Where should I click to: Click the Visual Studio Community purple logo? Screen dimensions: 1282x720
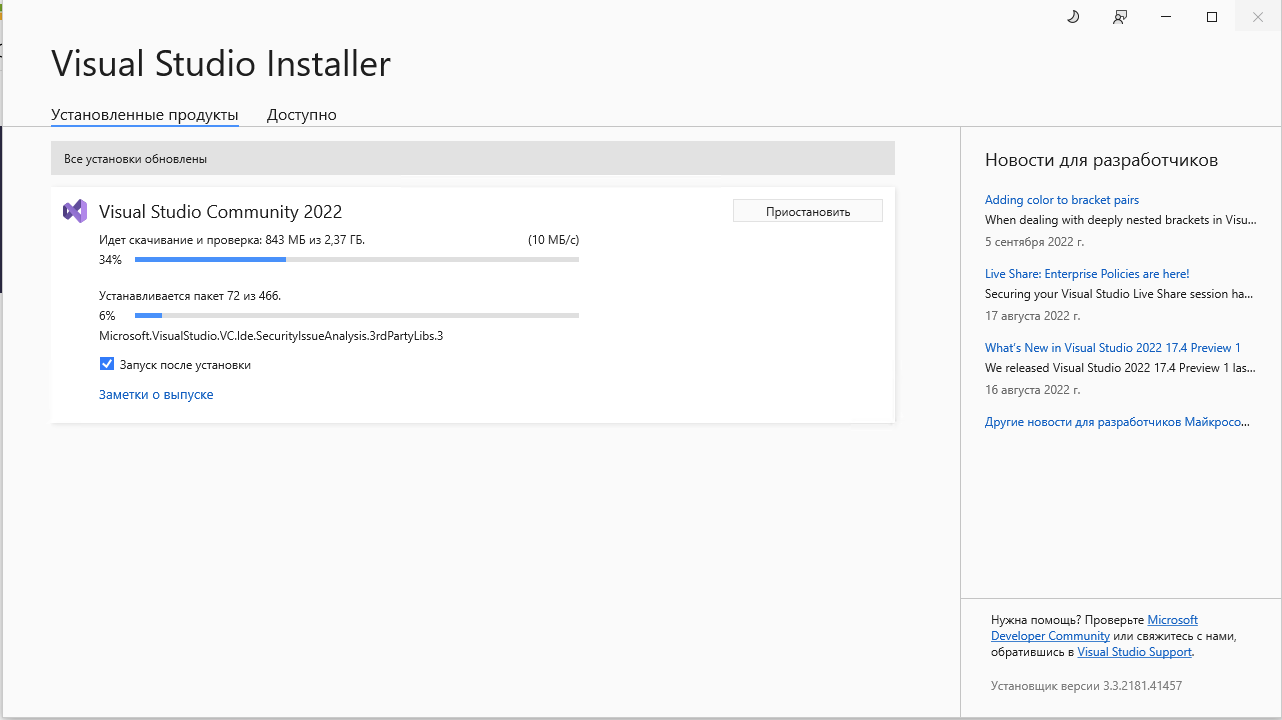coord(75,211)
